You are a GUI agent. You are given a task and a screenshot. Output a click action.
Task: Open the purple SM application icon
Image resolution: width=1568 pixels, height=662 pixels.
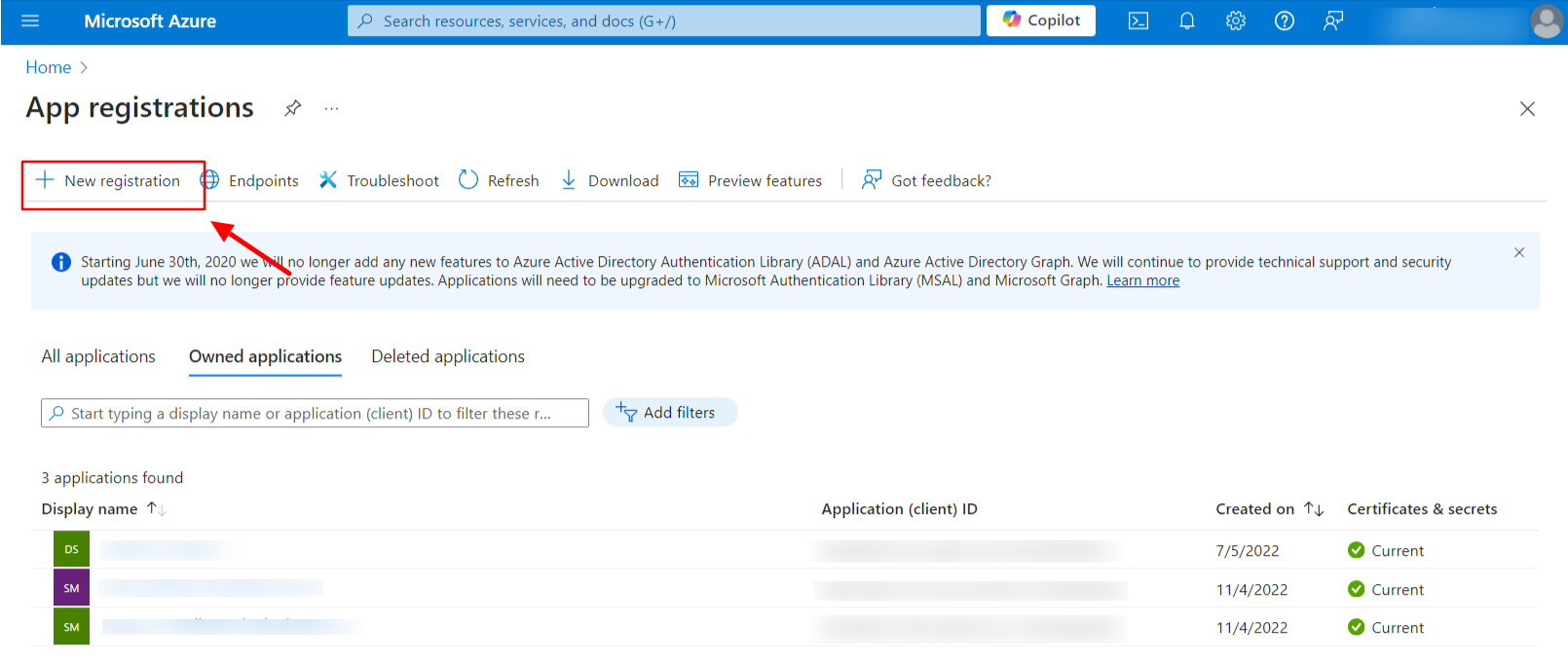(x=71, y=588)
